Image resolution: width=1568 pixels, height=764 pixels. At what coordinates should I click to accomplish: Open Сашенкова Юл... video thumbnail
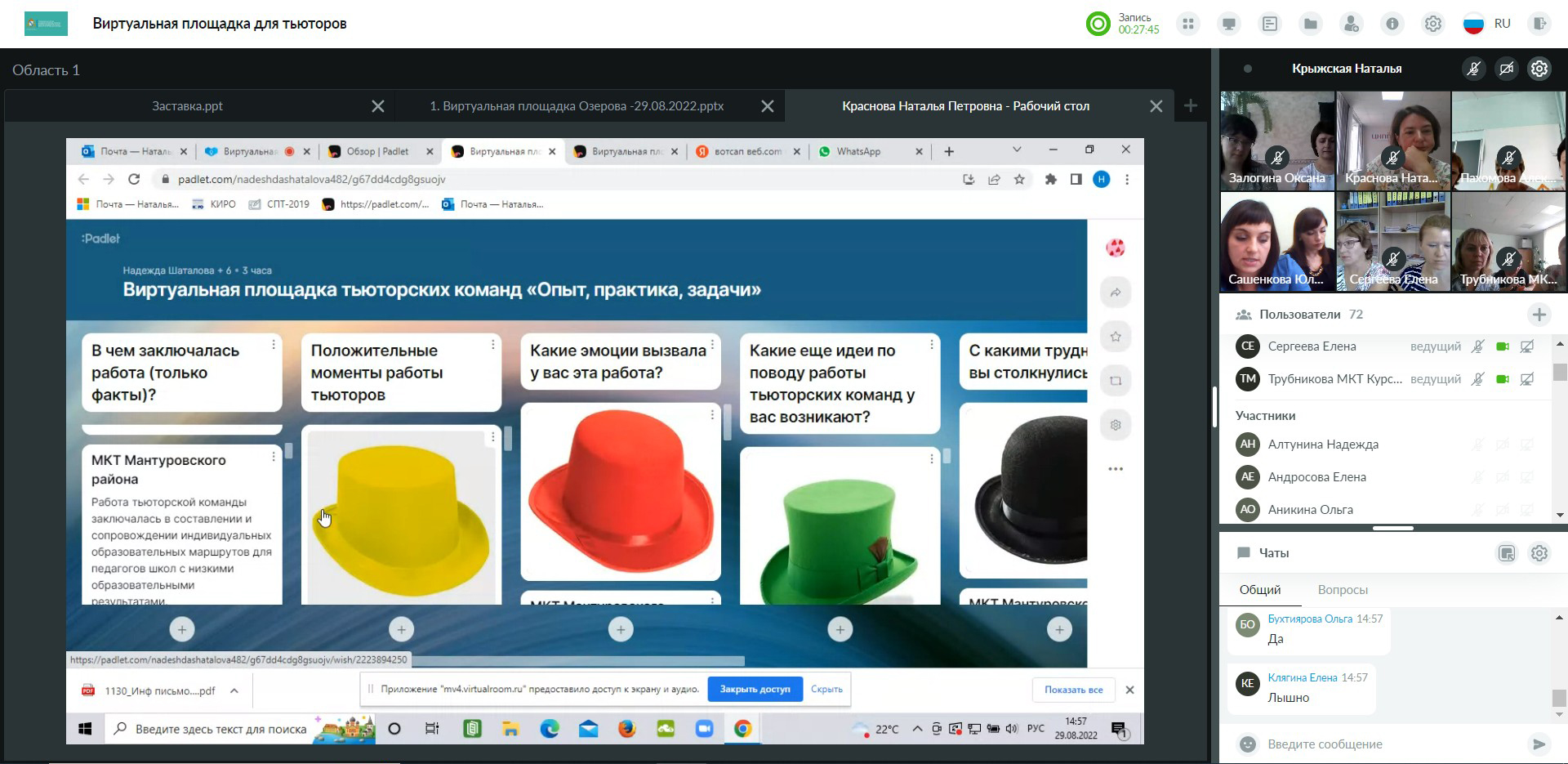coord(1277,242)
